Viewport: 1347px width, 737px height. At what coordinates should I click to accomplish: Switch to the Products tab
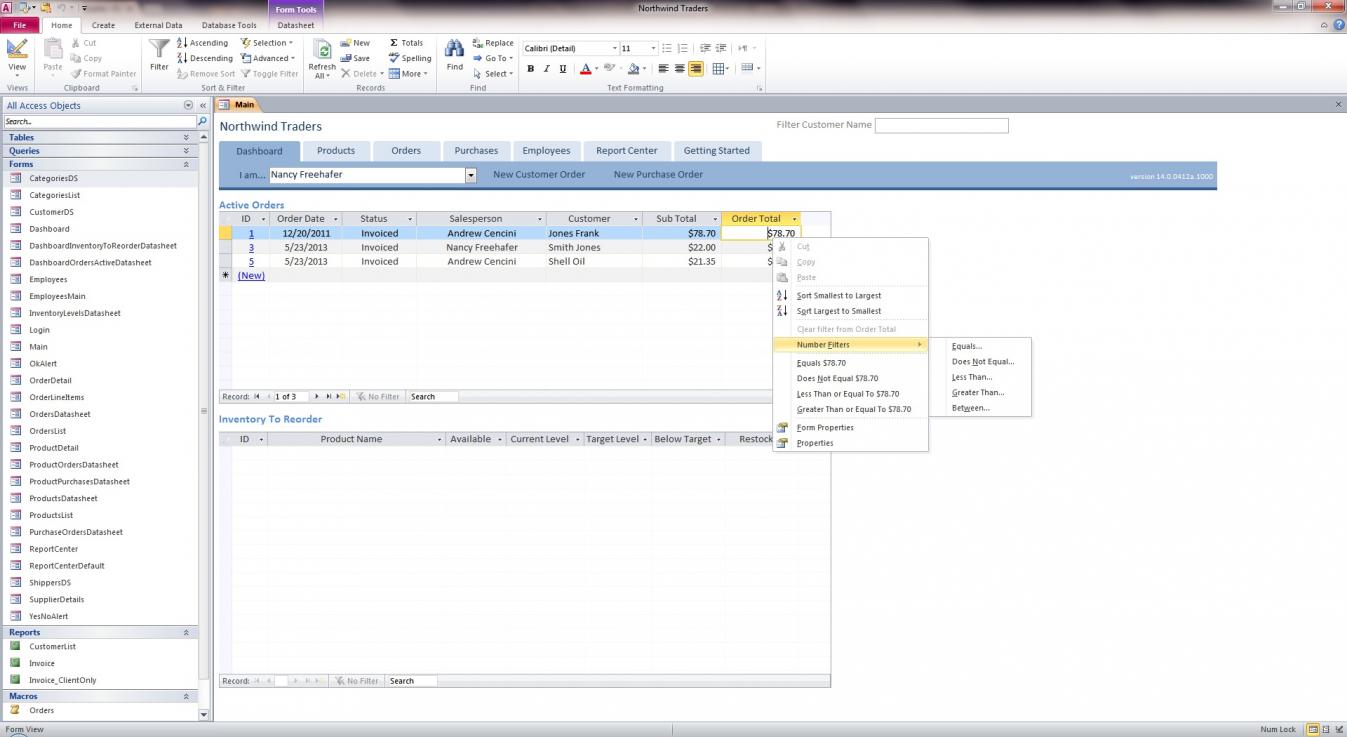(x=335, y=151)
